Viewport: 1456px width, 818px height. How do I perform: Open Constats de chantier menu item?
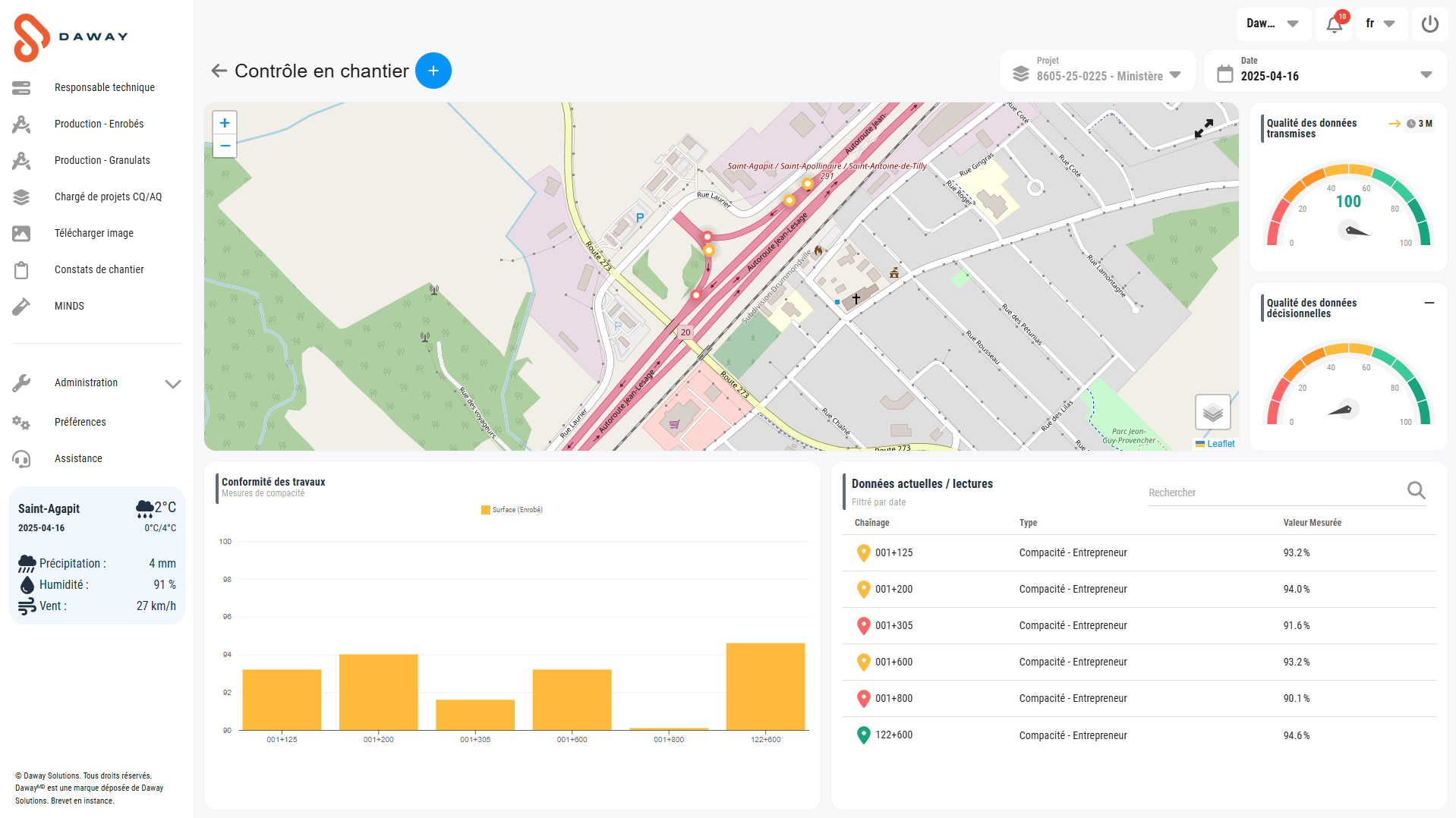coord(99,269)
